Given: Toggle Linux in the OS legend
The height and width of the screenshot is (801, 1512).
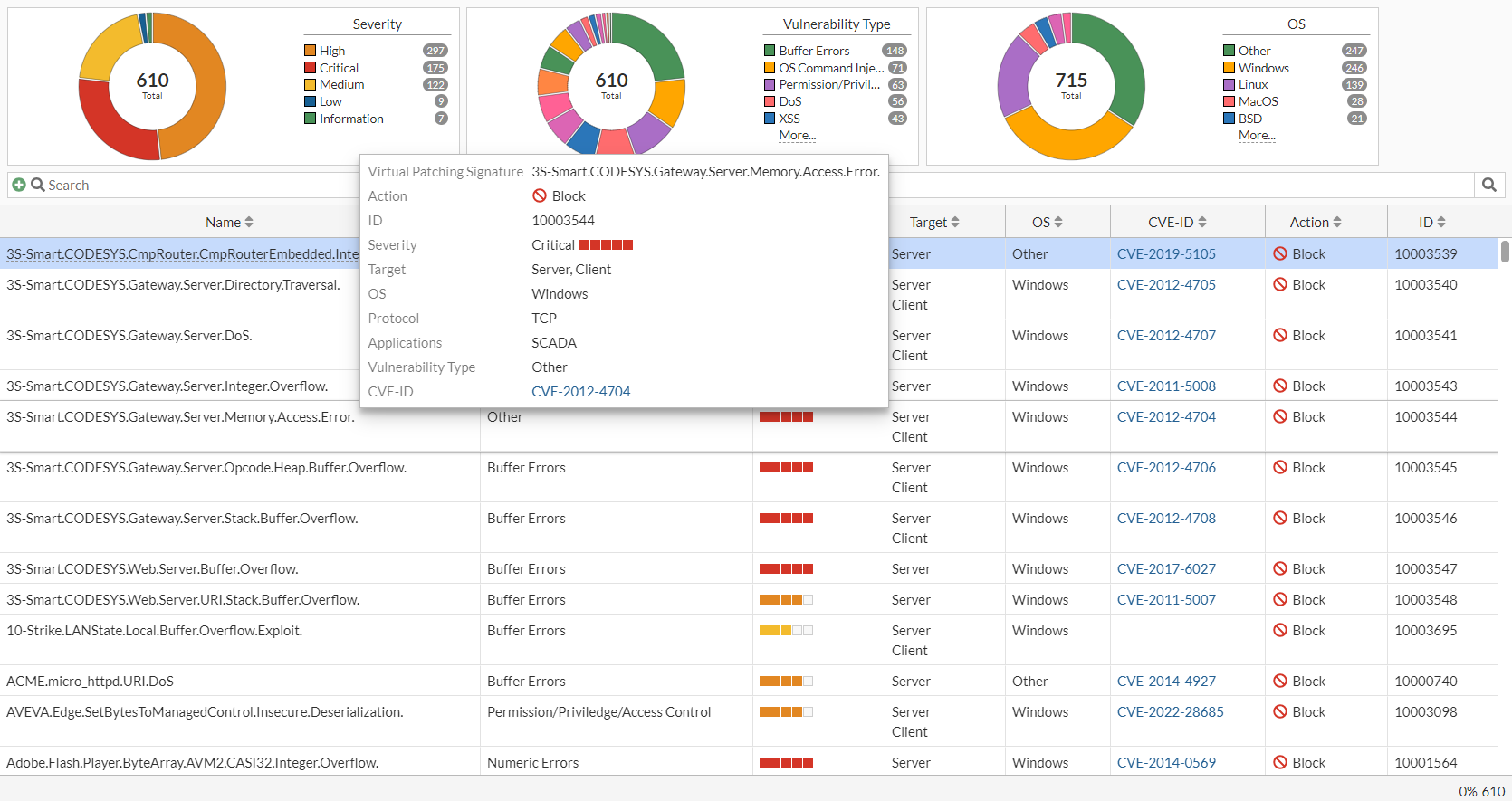Looking at the screenshot, I should point(1252,84).
